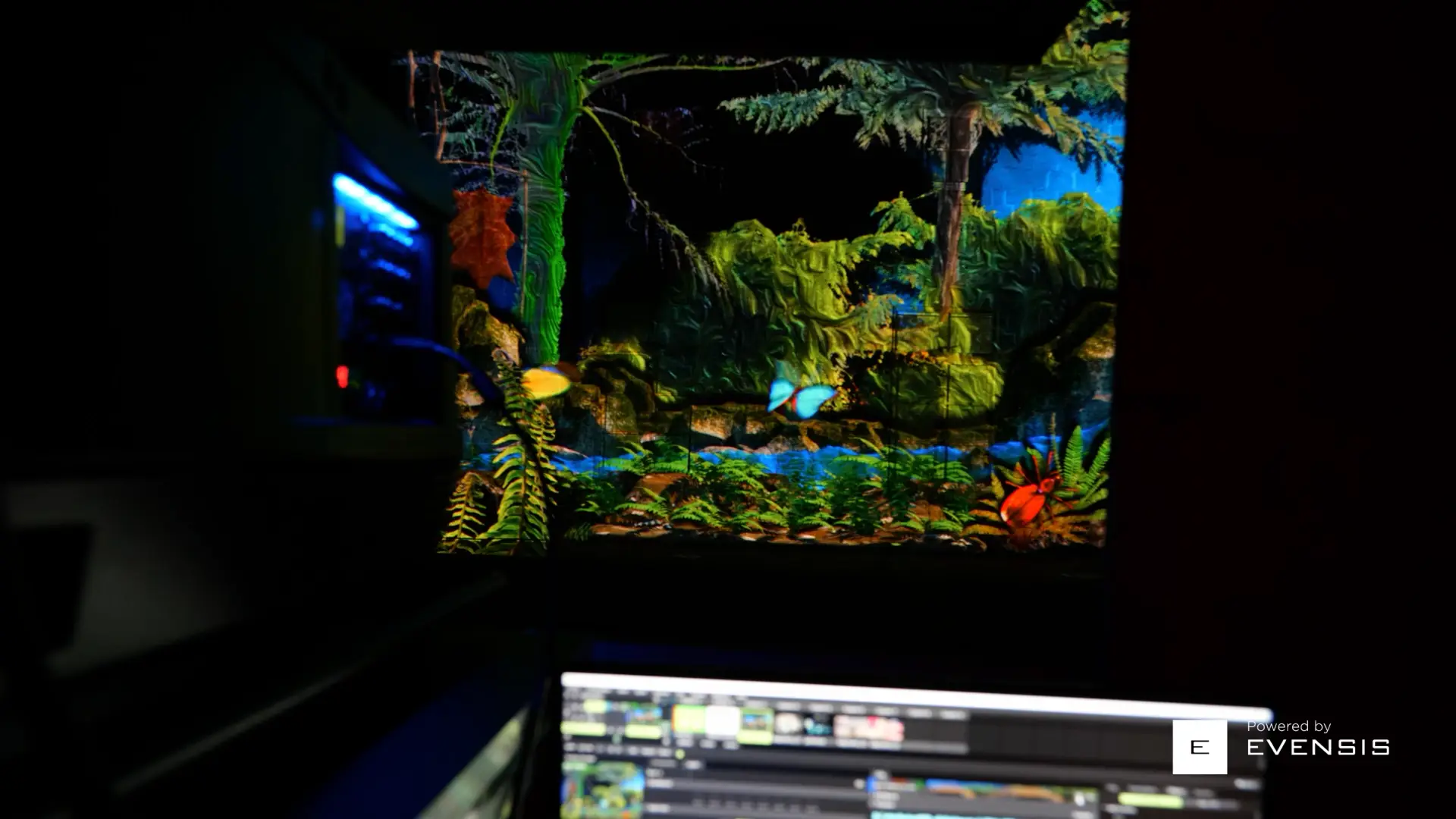Open the jungle preview thumbnail at bottom-left
The image size is (1456, 819).
pos(602,790)
